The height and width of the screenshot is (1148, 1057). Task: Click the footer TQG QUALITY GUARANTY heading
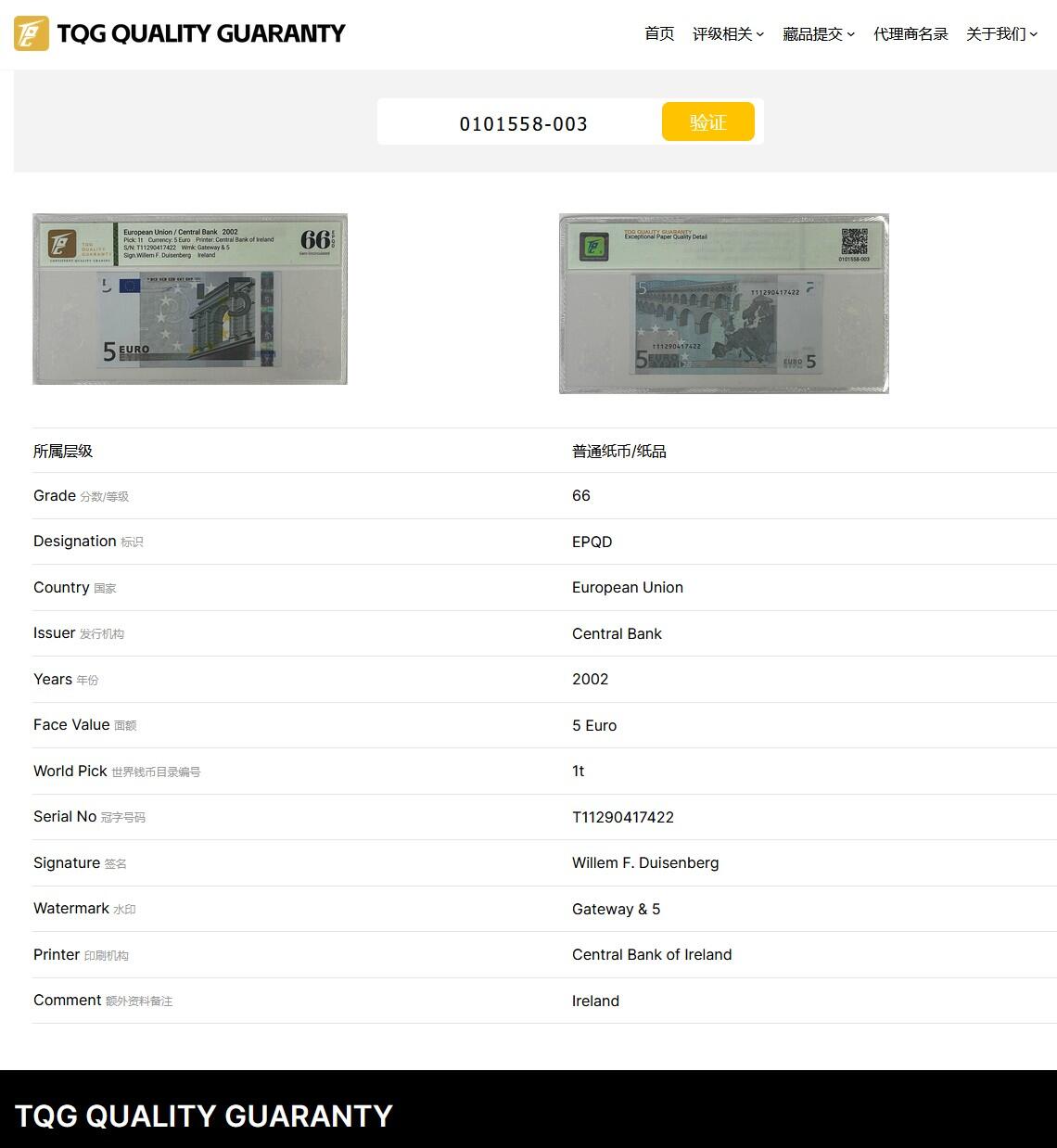(204, 1116)
